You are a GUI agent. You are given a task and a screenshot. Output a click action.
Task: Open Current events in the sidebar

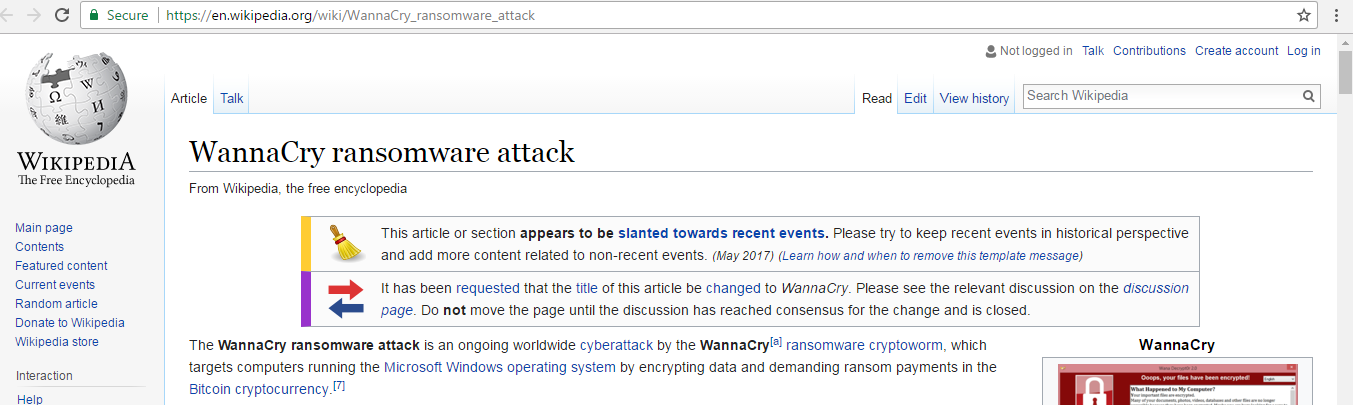tap(55, 285)
